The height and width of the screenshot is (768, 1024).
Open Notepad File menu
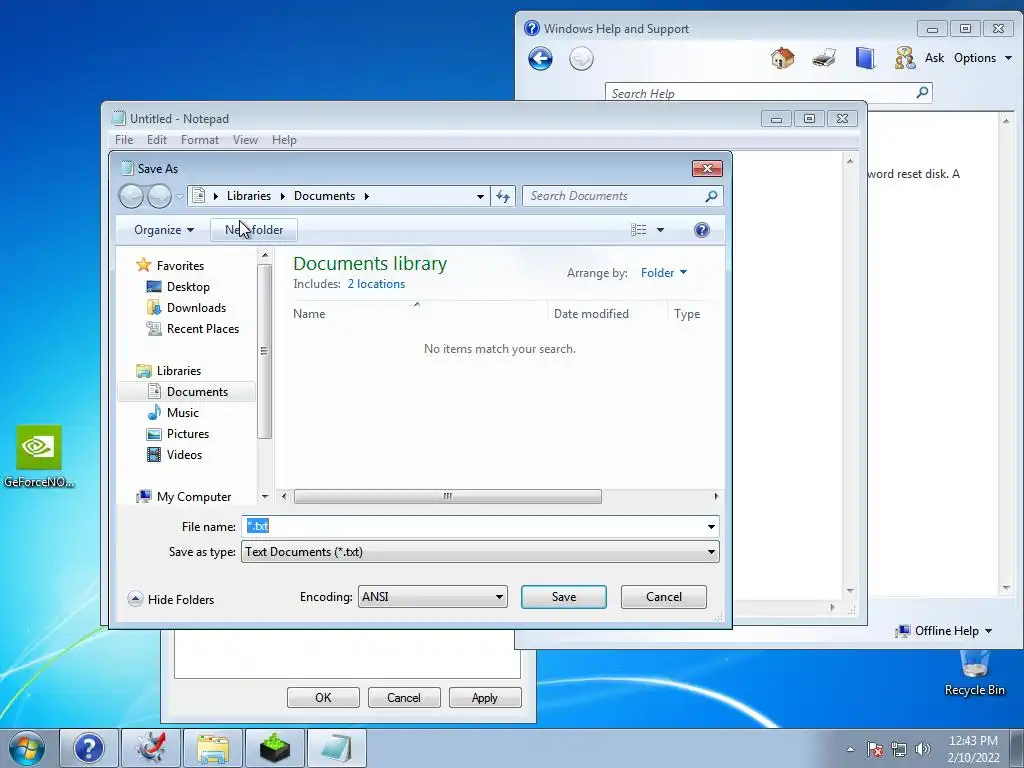[124, 140]
